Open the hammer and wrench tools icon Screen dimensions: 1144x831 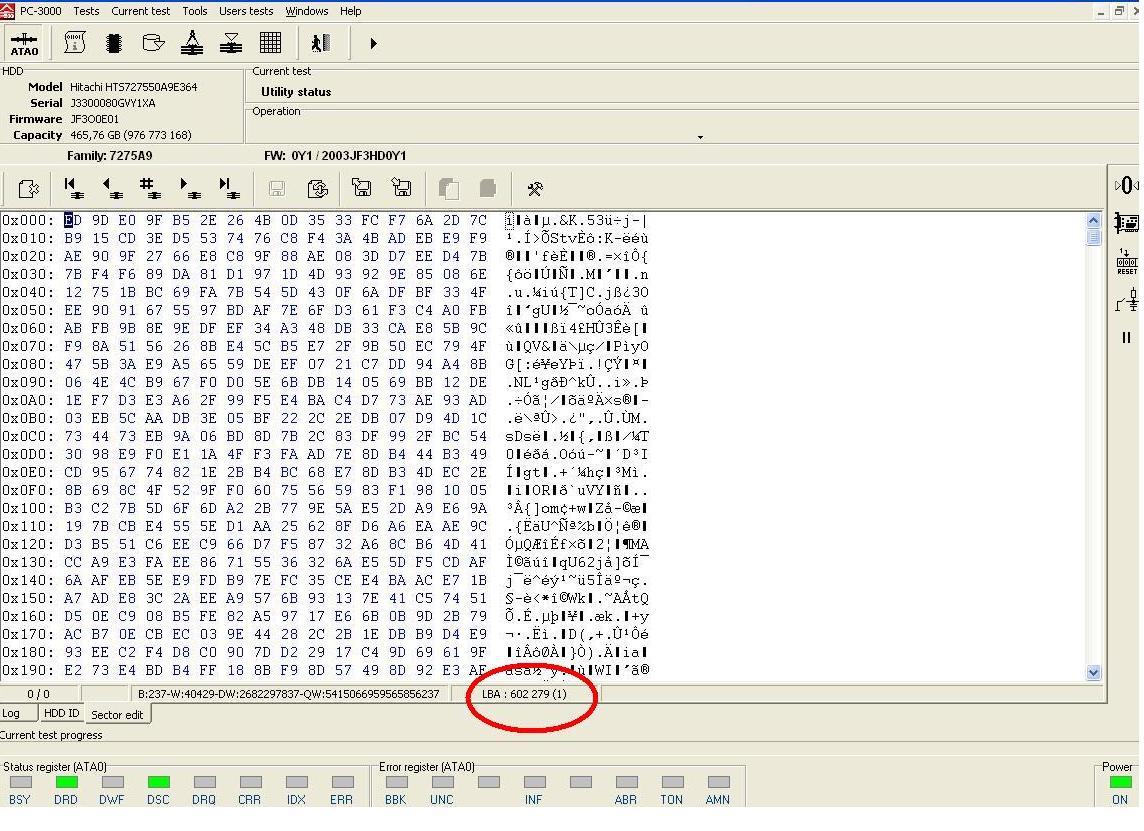pos(535,189)
